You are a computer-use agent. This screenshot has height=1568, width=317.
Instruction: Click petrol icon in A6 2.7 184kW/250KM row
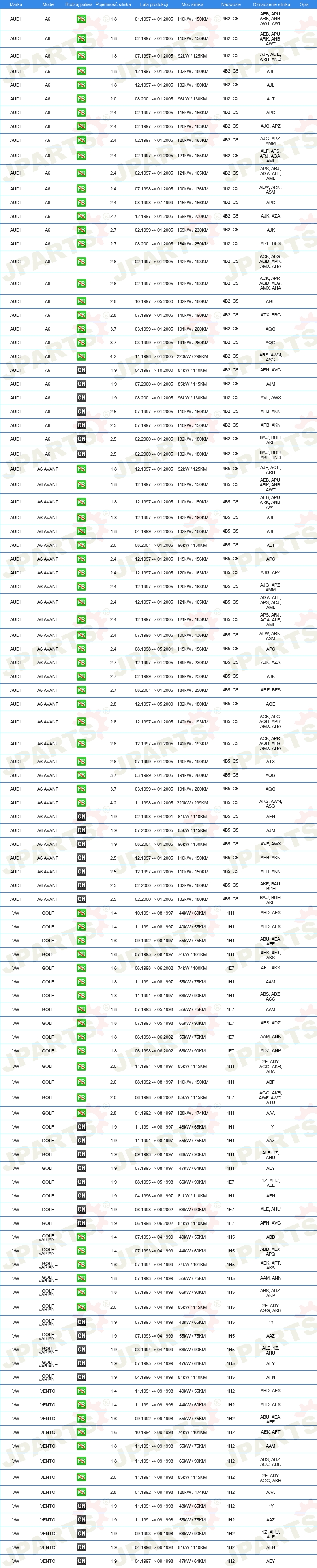pos(81,243)
